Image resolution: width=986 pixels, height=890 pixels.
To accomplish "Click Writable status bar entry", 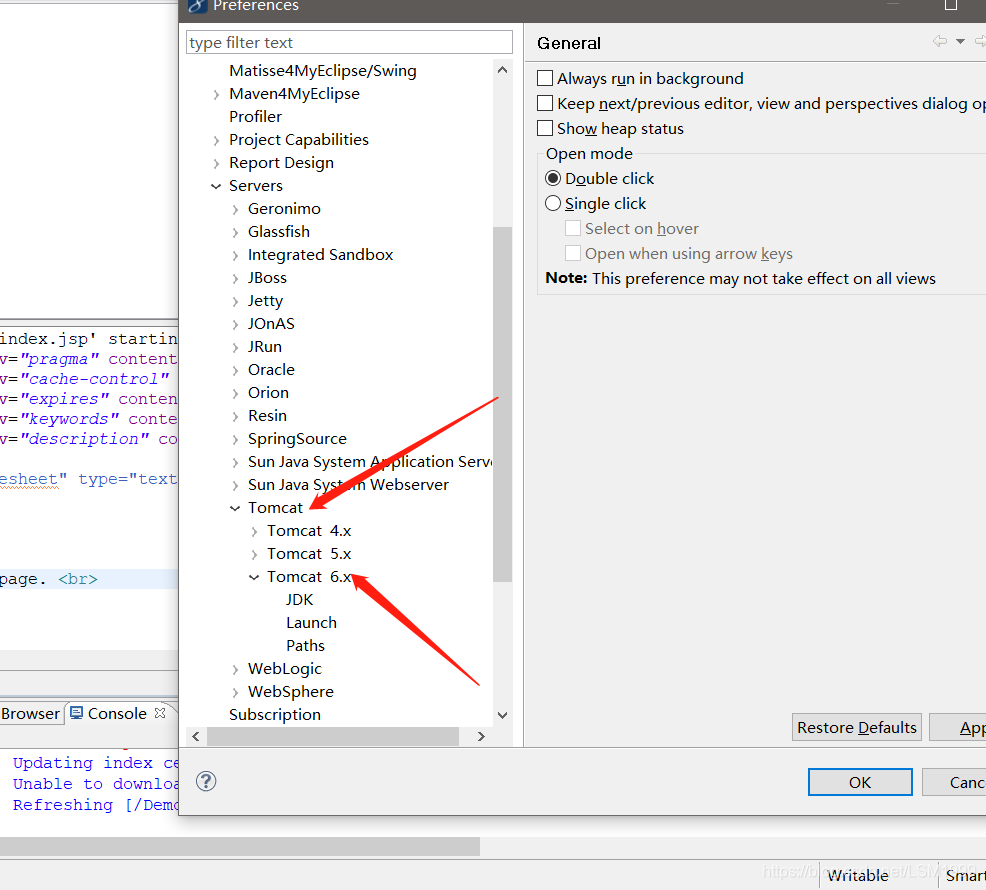I will 858,876.
